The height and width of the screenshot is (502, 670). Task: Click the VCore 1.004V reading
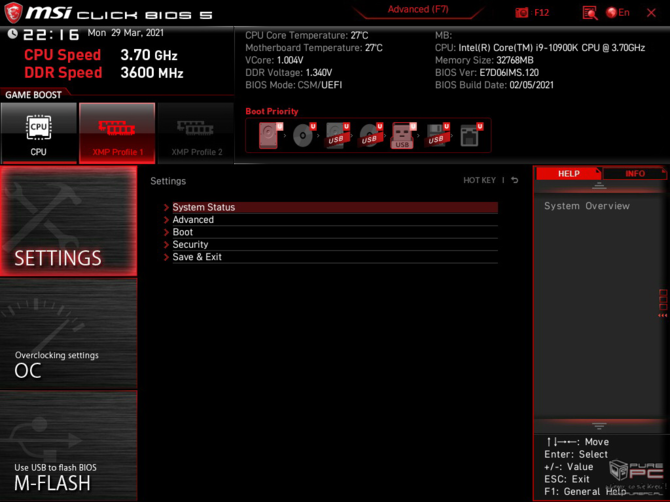(x=274, y=60)
